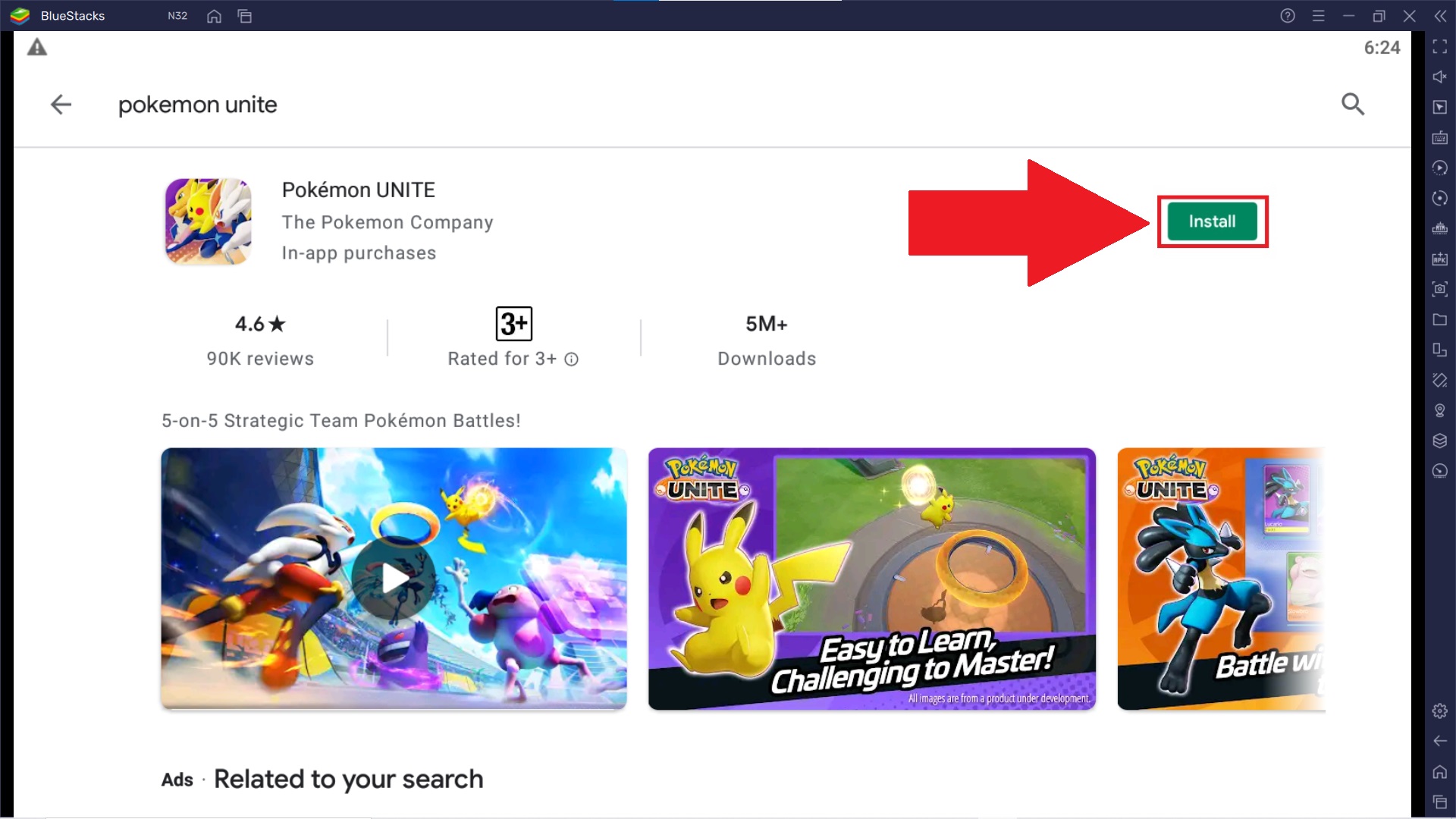
Task: Open the GPS location tool
Action: coord(1439,410)
